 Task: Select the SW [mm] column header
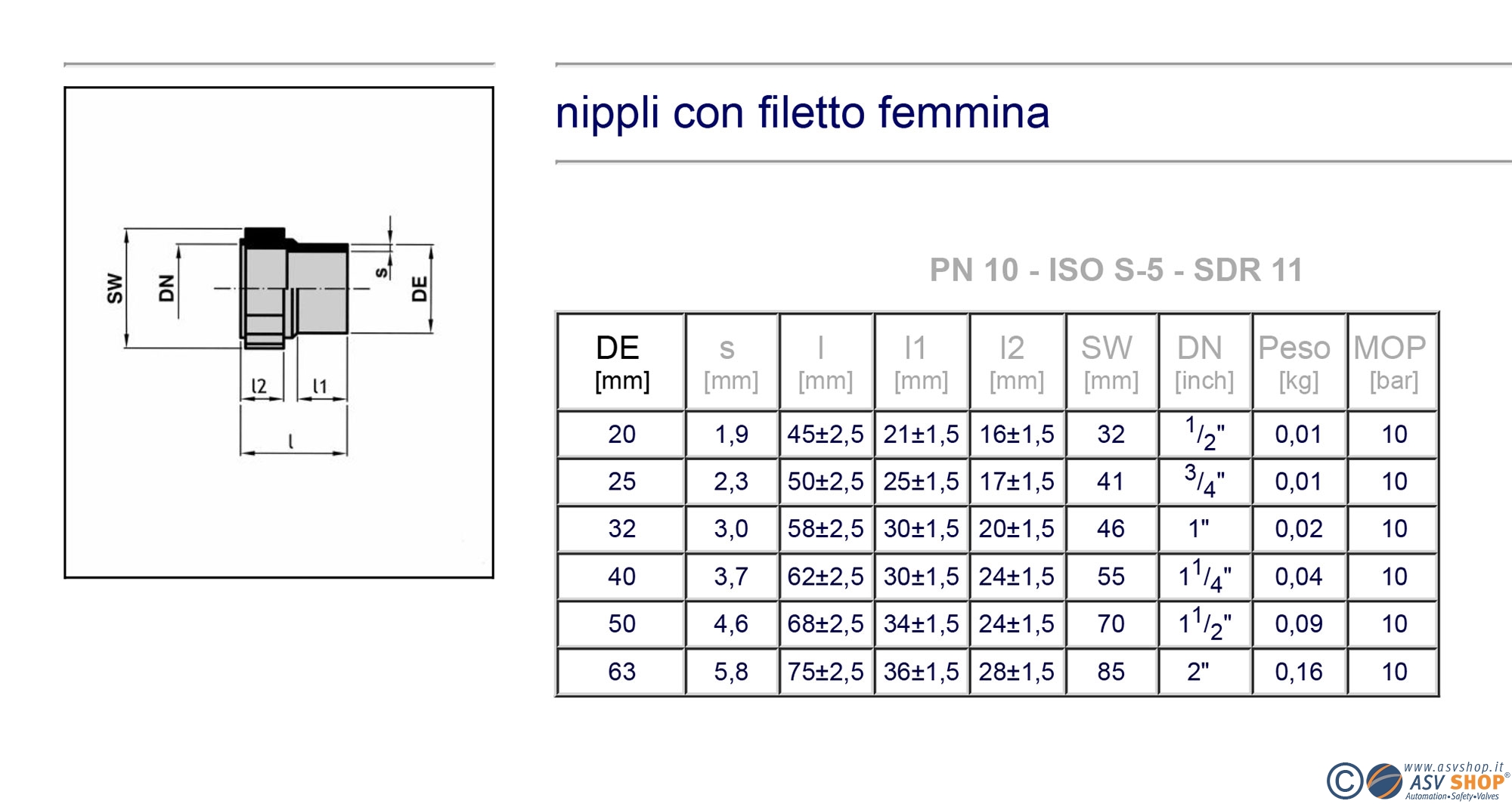point(1111,362)
